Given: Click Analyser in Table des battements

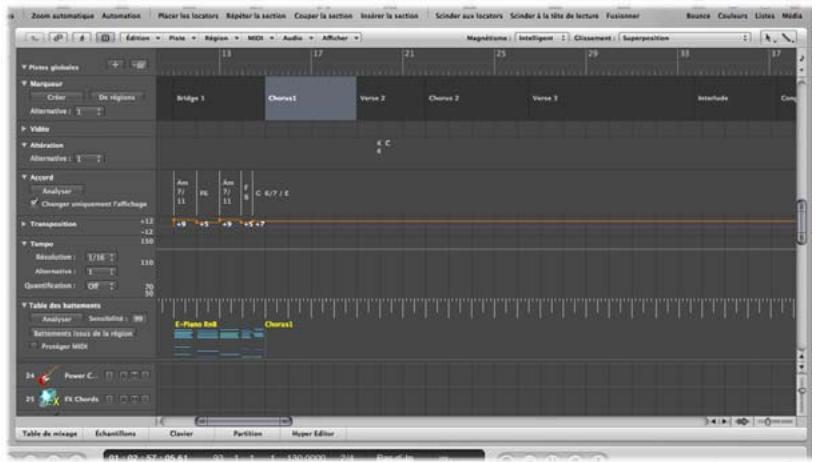Looking at the screenshot, I should pos(56,318).
